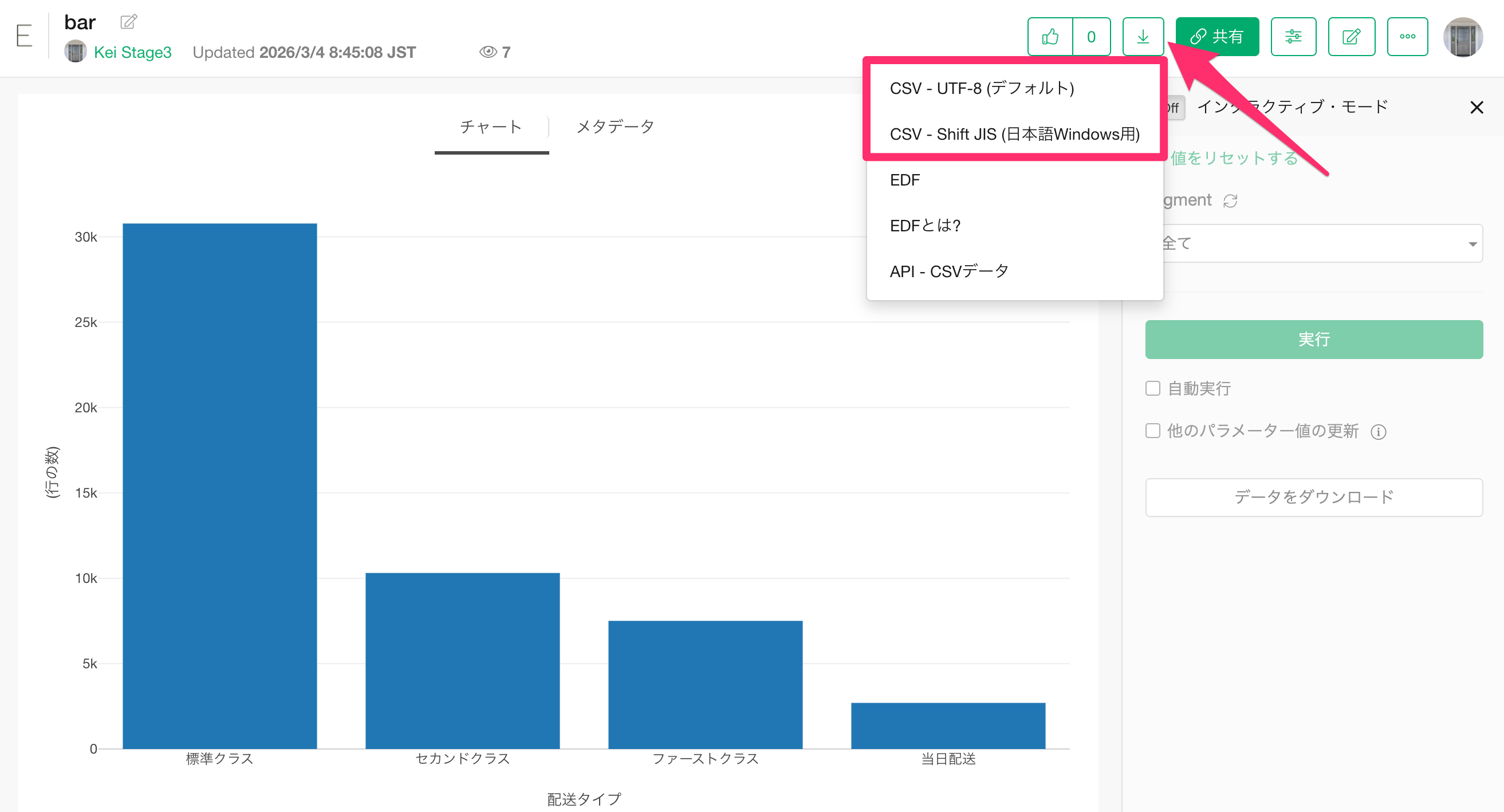Choose CSV - Shift JIS export option
The height and width of the screenshot is (812, 1504).
1014,134
